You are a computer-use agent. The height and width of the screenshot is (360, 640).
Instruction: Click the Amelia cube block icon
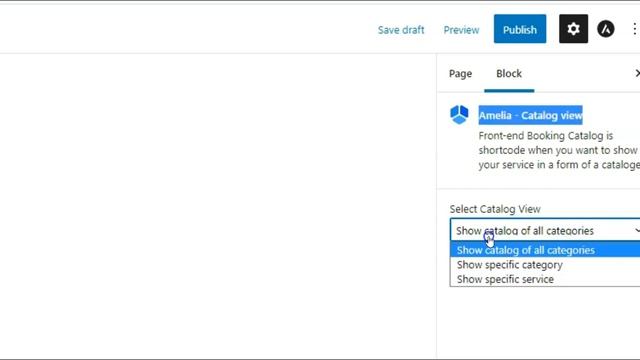[x=459, y=115]
